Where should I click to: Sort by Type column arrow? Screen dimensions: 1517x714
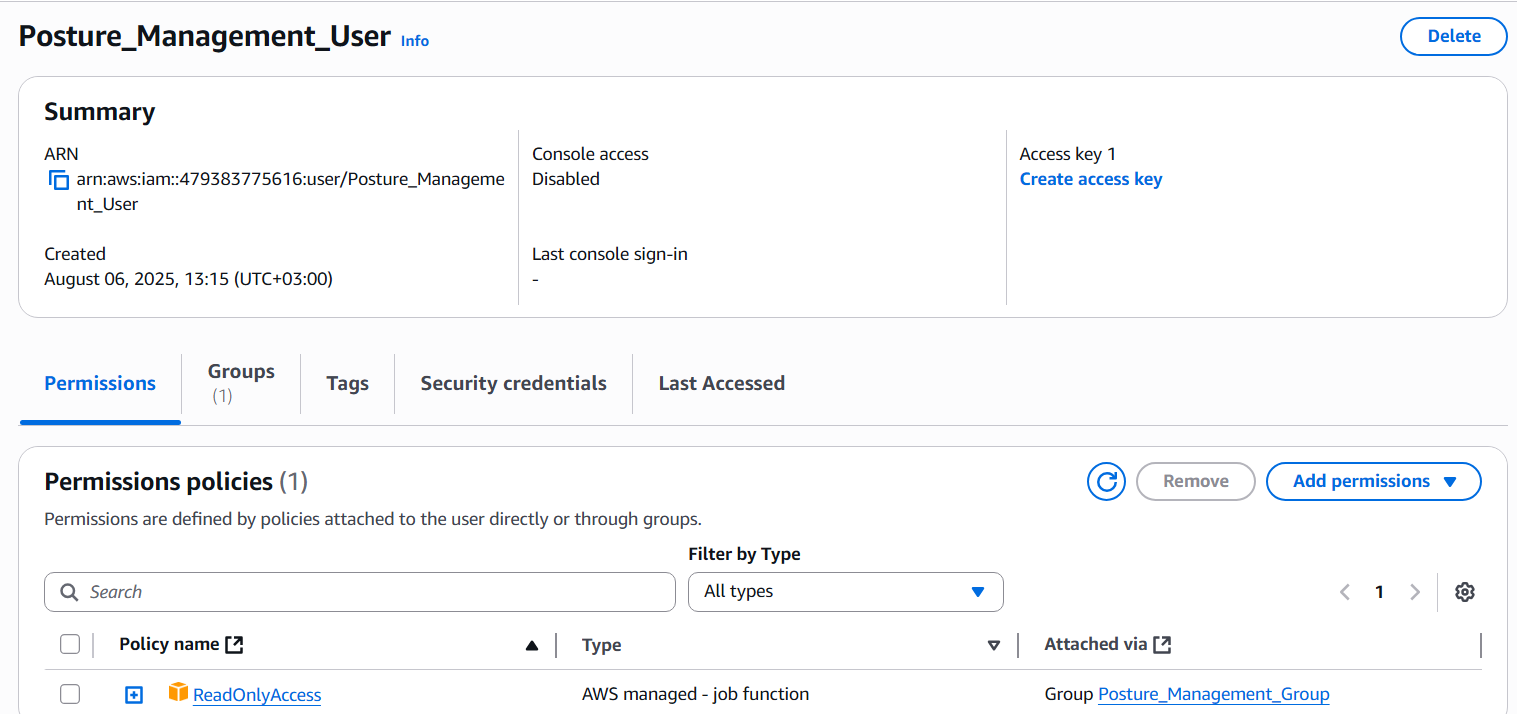(x=993, y=646)
